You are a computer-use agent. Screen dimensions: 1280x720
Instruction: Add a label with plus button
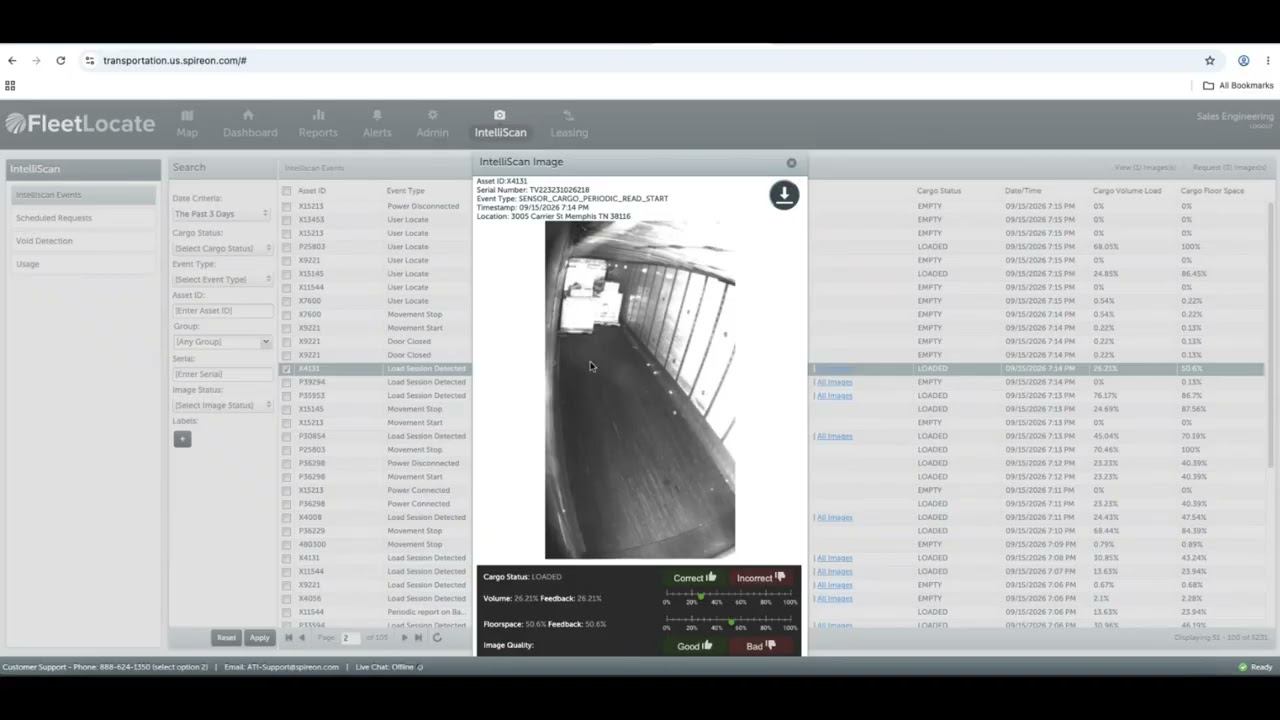182,439
